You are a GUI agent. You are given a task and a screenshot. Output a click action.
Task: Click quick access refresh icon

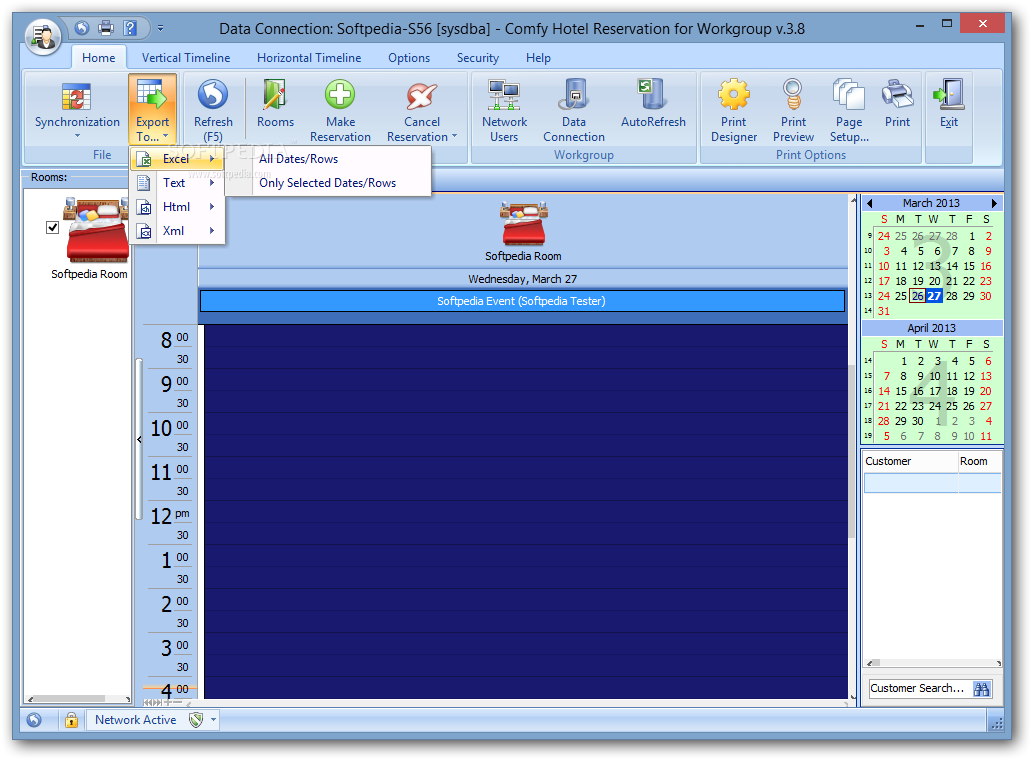82,28
